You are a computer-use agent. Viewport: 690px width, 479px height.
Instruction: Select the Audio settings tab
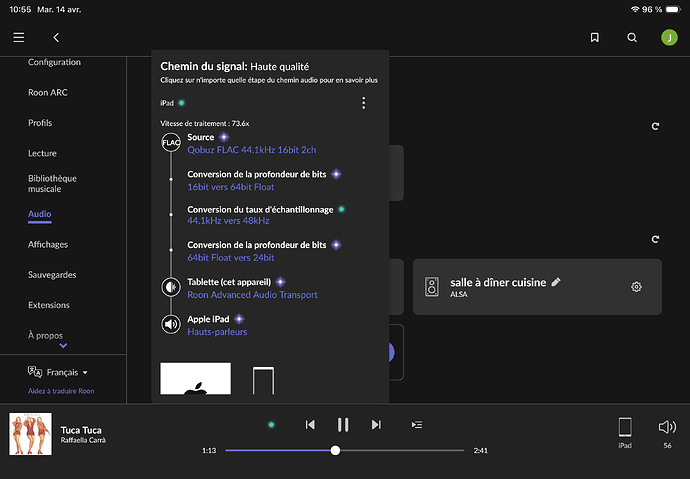(x=40, y=214)
